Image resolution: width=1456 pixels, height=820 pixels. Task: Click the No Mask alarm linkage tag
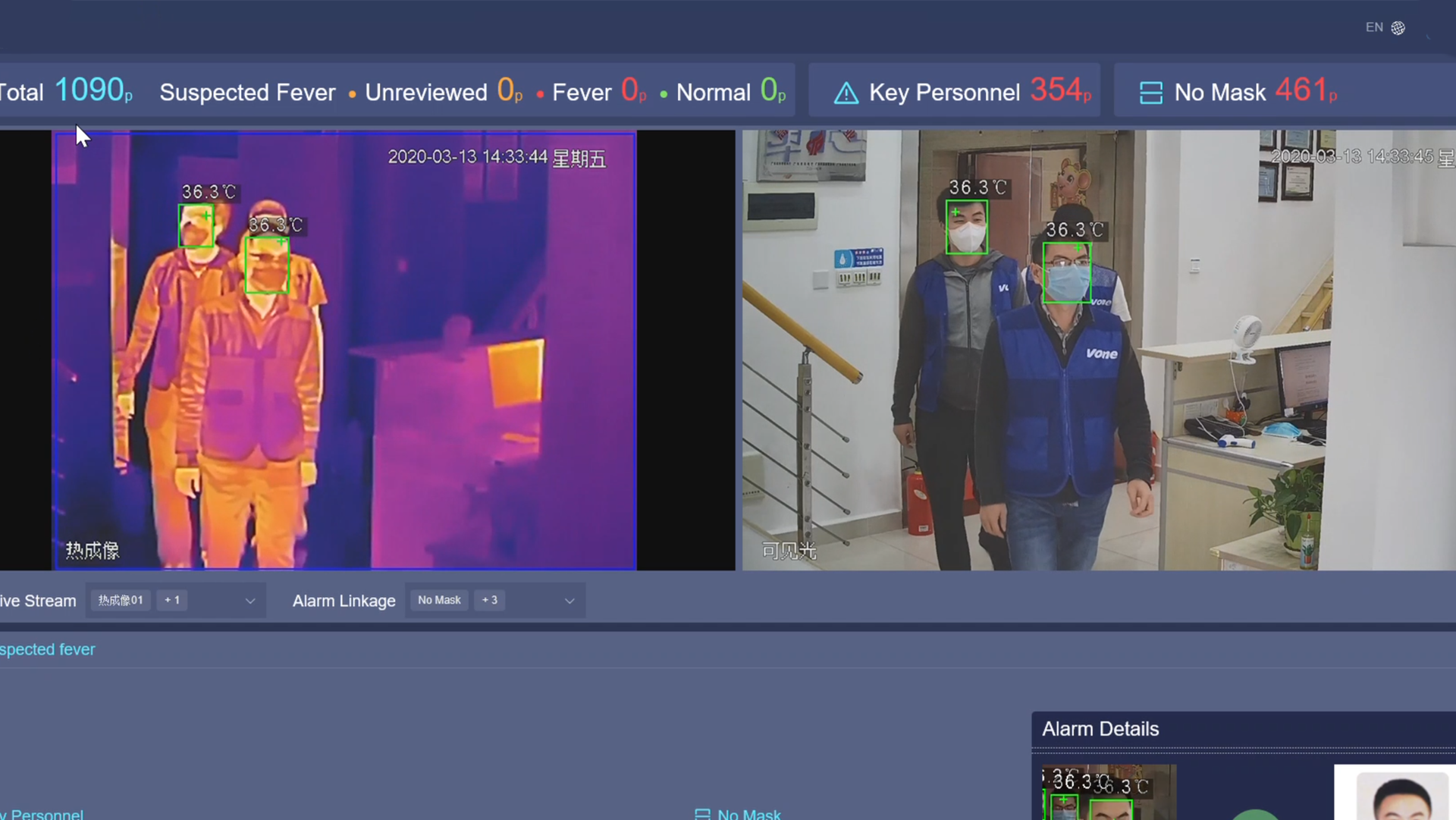(439, 600)
